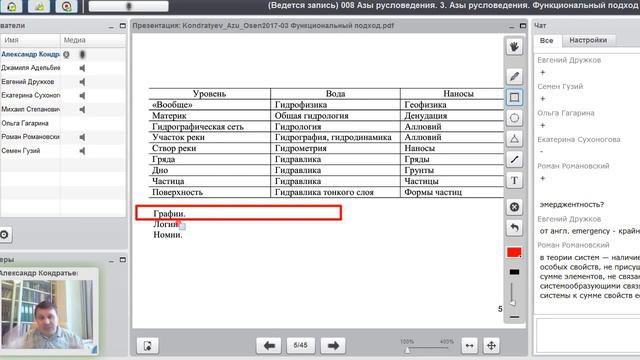
Task: Click the Номии. text line
Action: click(168, 235)
